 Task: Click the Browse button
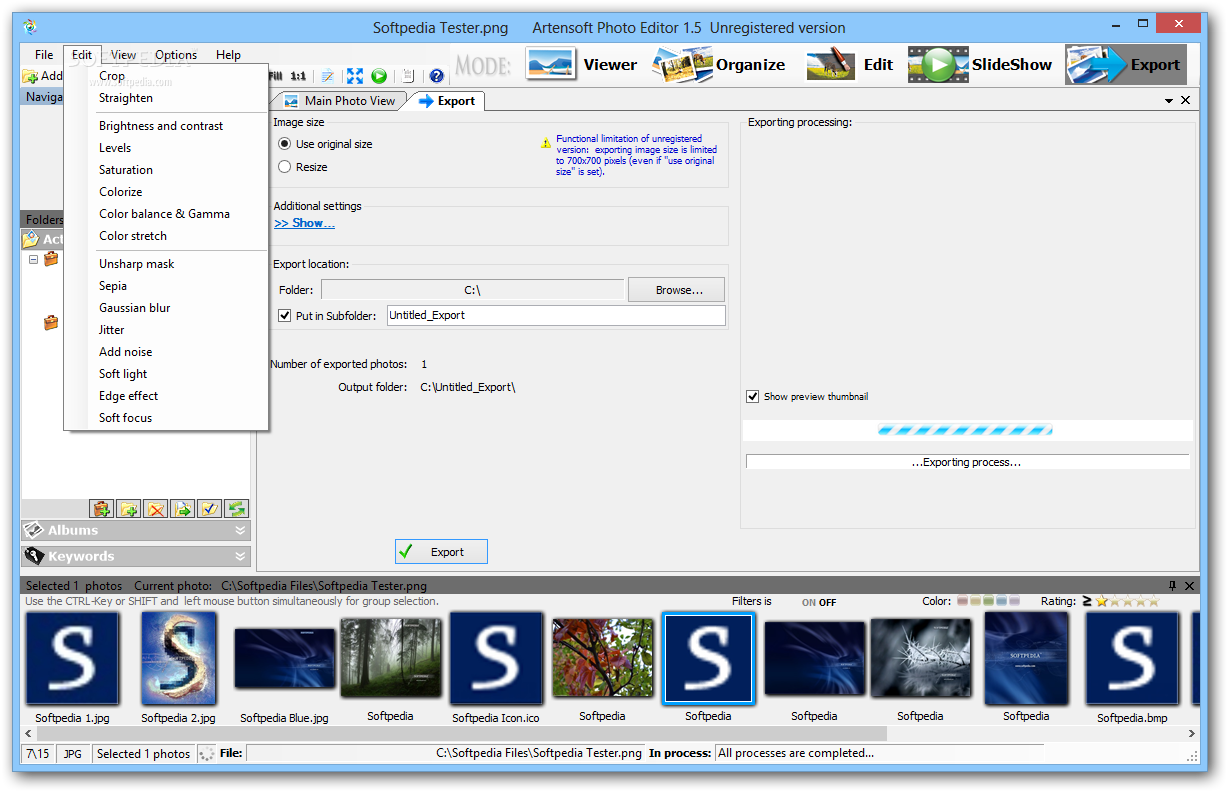point(676,290)
